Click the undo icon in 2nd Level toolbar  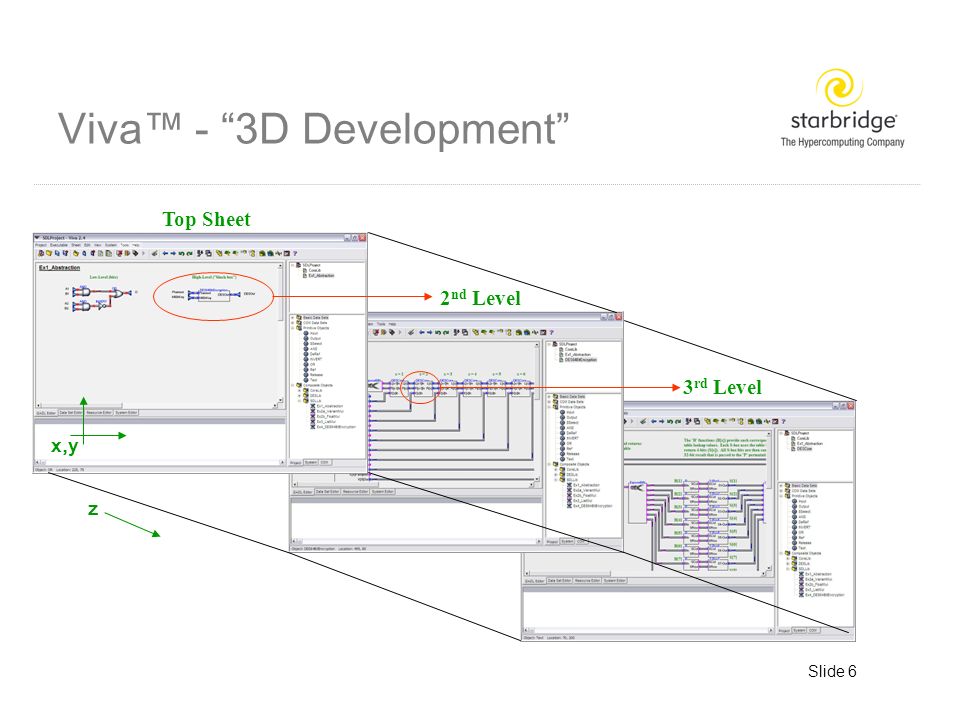tap(438, 332)
